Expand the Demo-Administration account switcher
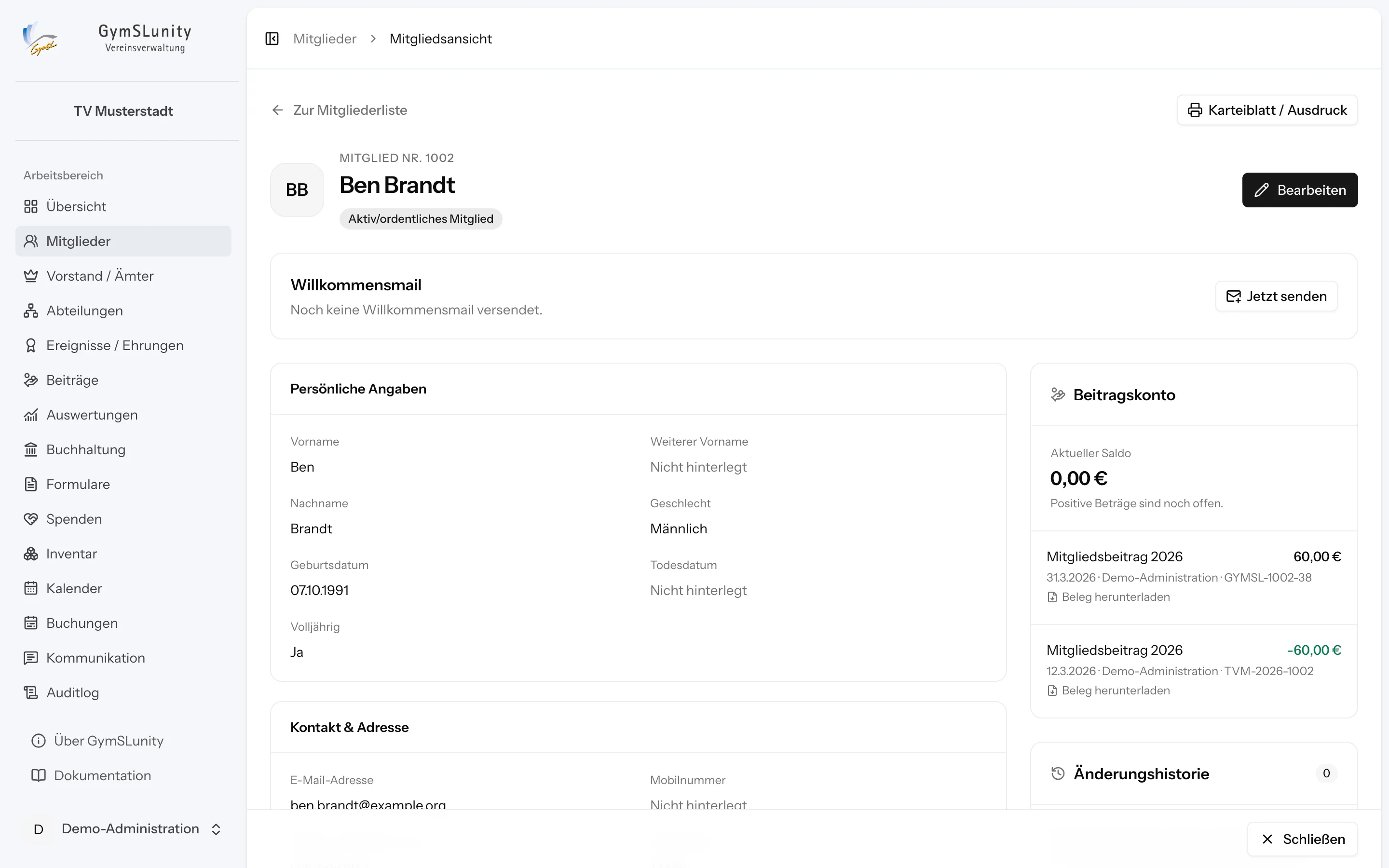Screen dimensions: 1389x868 [123, 829]
